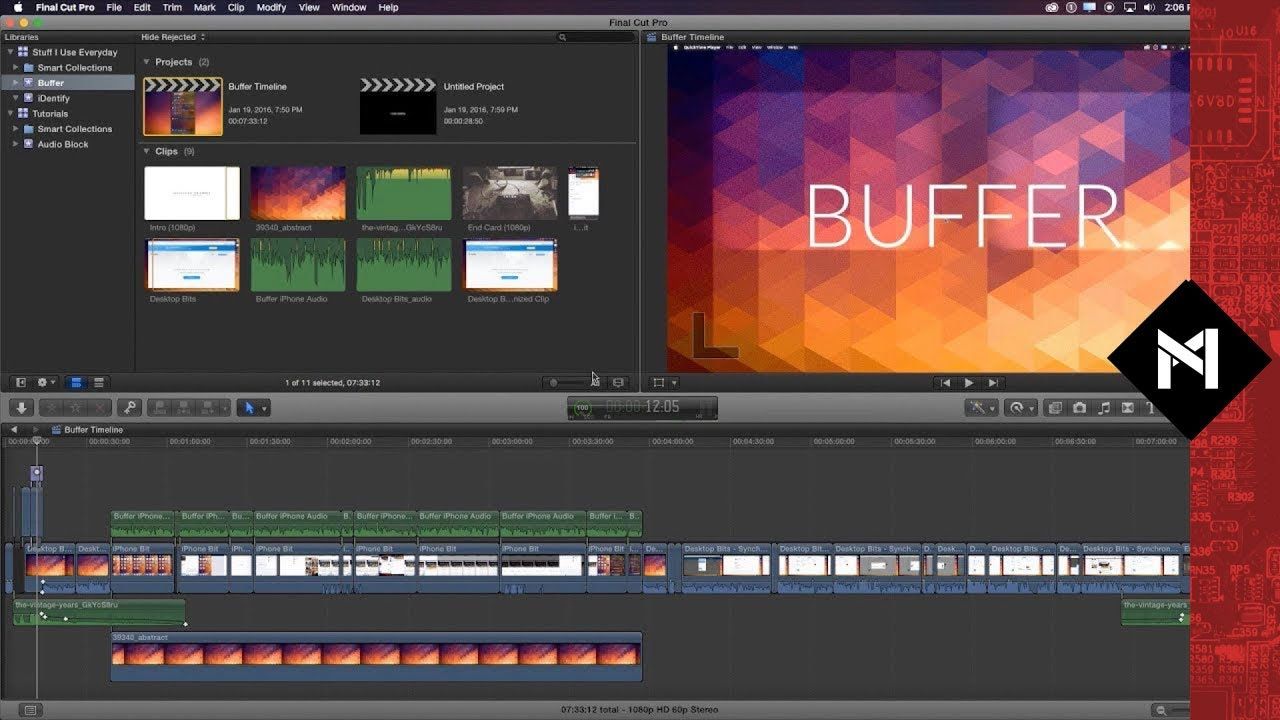Jump to the next edit in the viewer
Image resolution: width=1280 pixels, height=720 pixels.
[993, 383]
